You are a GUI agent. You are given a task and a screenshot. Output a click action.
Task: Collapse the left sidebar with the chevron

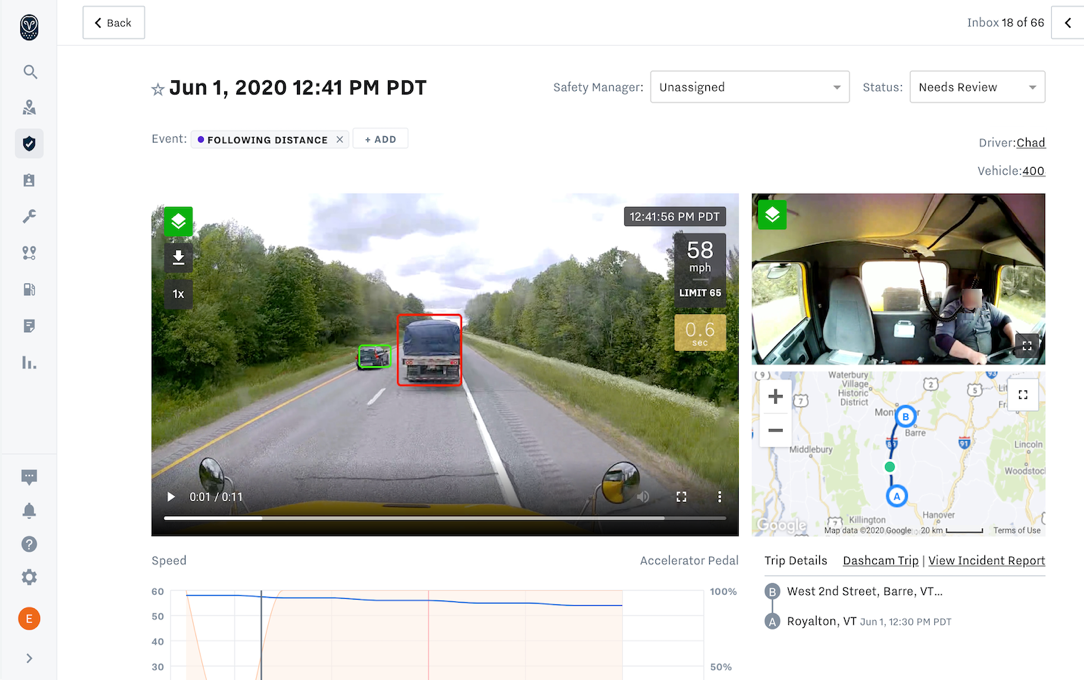coord(30,658)
